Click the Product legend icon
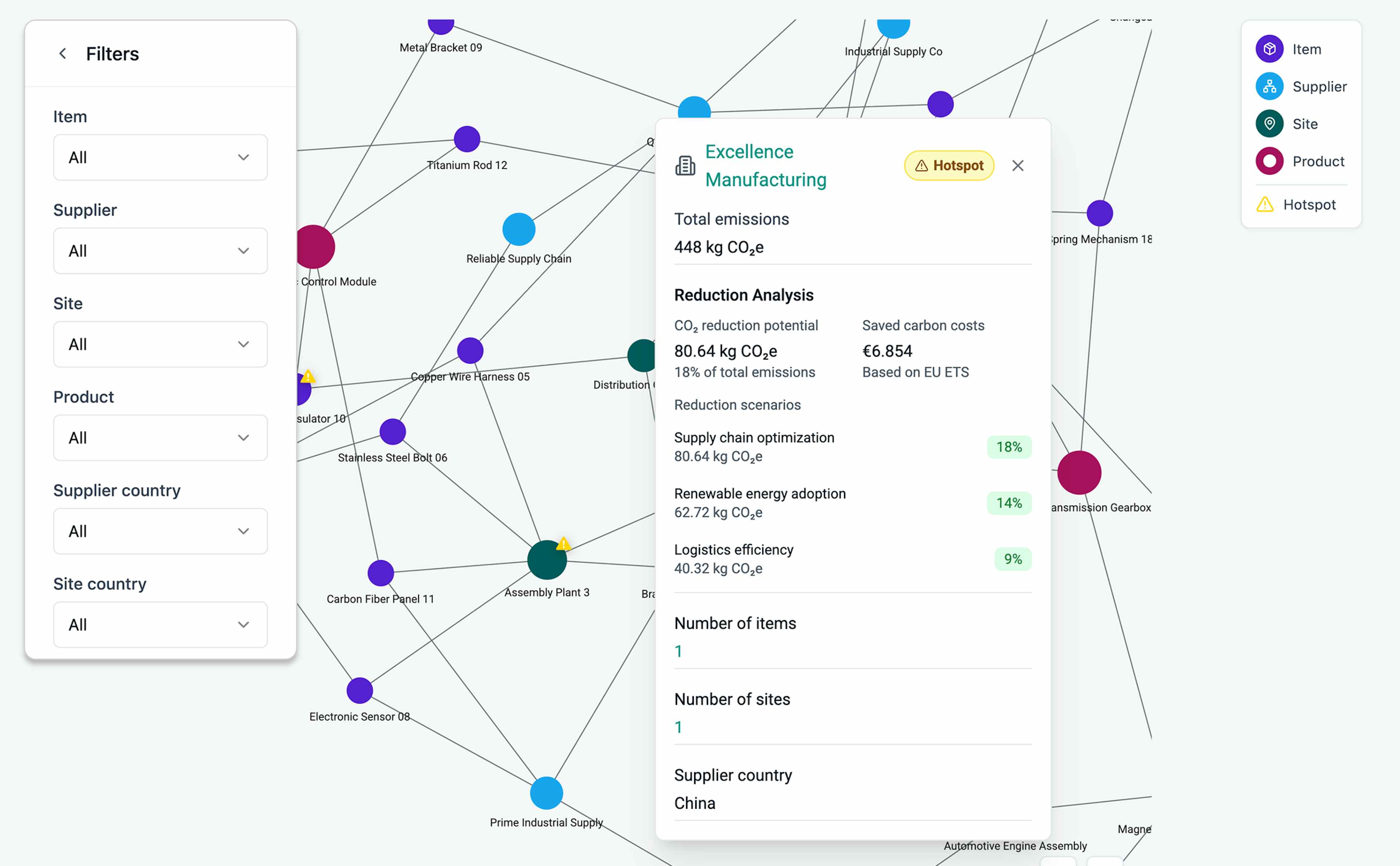Image resolution: width=1400 pixels, height=866 pixels. coord(1269,161)
